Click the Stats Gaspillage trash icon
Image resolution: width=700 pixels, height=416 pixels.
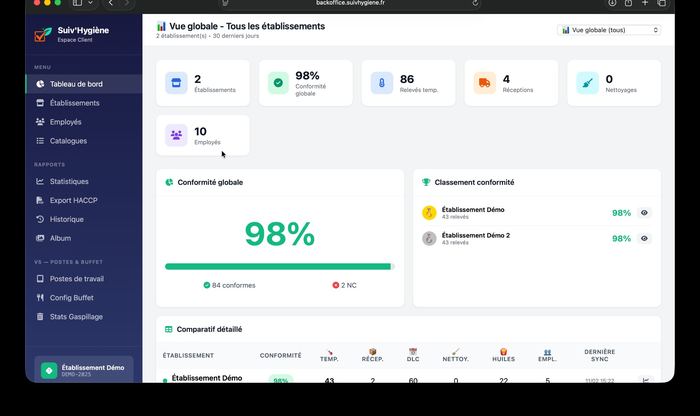pyautogui.click(x=40, y=316)
